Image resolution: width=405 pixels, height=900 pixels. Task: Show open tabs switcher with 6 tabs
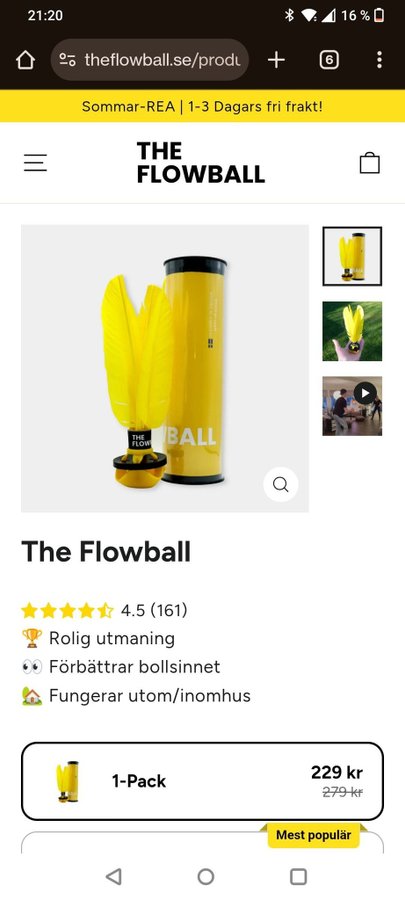329,60
